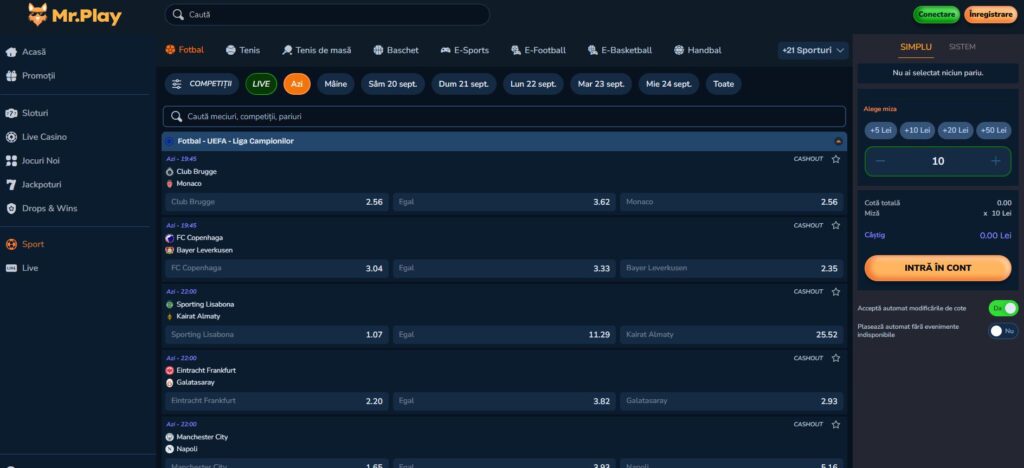Click the Galatasaray team crest
The height and width of the screenshot is (468, 1024).
170,382
